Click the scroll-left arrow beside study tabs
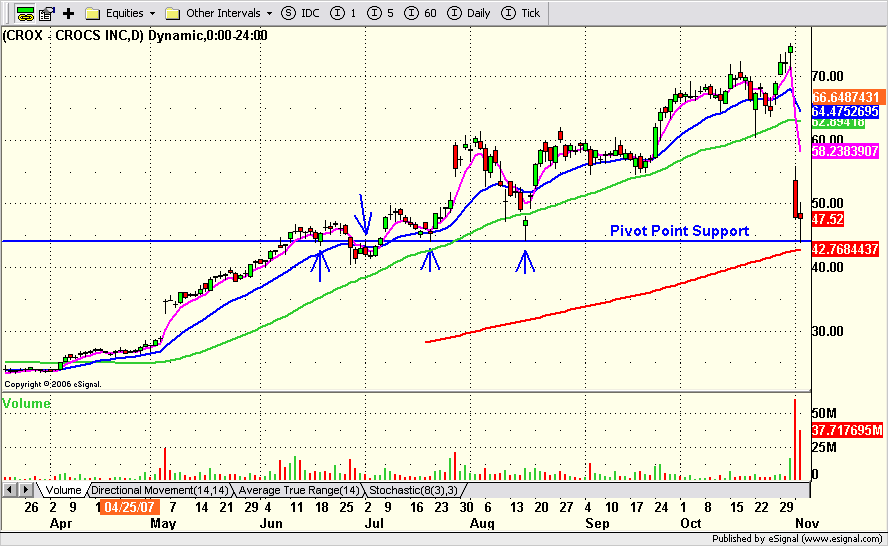888x546 pixels. [x=10, y=489]
